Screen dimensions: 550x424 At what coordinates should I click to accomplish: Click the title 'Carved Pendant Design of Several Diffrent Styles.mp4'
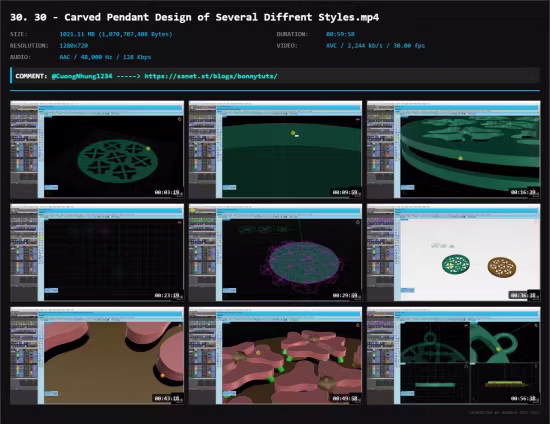tap(221, 17)
